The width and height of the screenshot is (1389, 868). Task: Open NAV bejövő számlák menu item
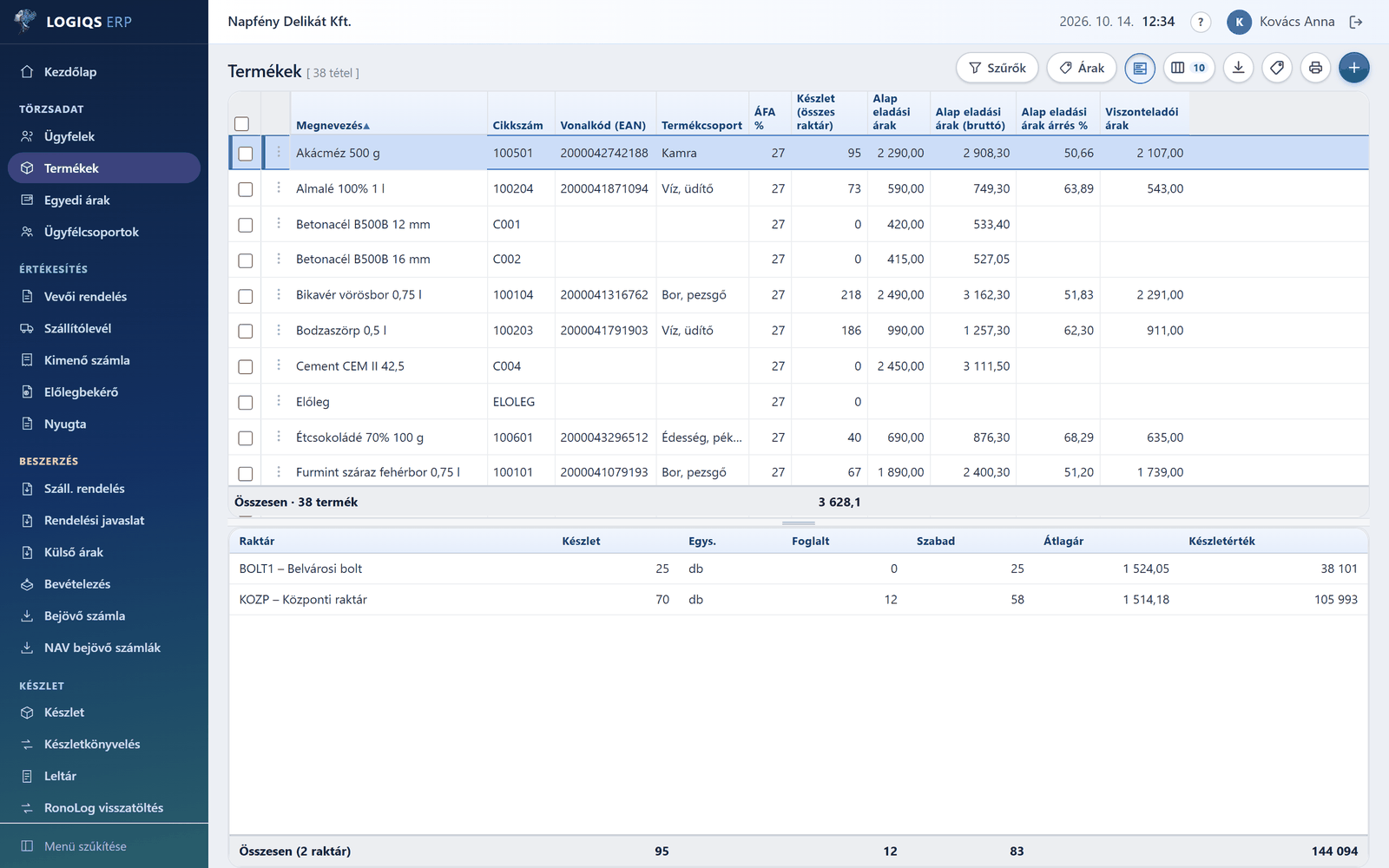pos(102,648)
